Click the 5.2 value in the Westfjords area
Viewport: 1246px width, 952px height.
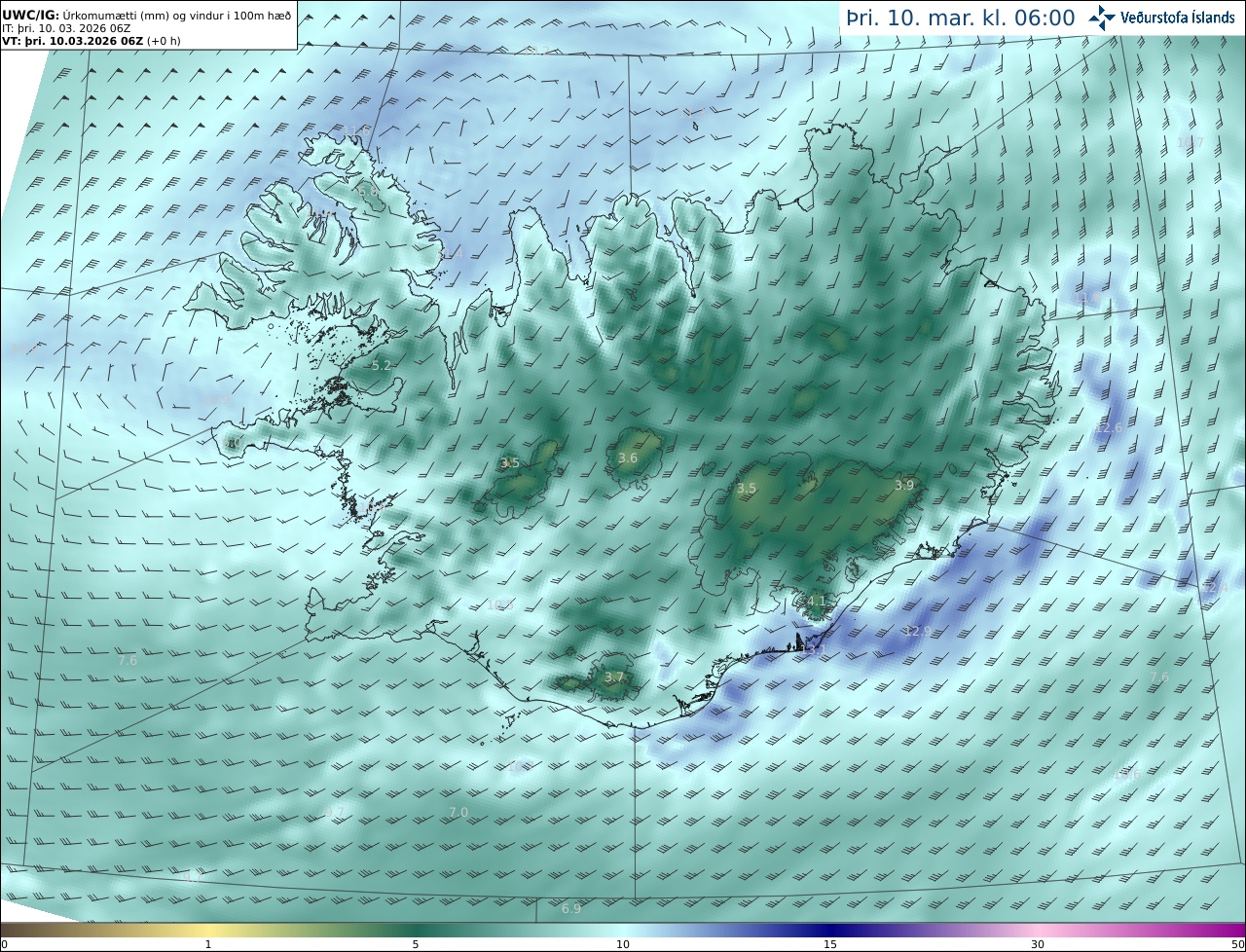(x=381, y=366)
